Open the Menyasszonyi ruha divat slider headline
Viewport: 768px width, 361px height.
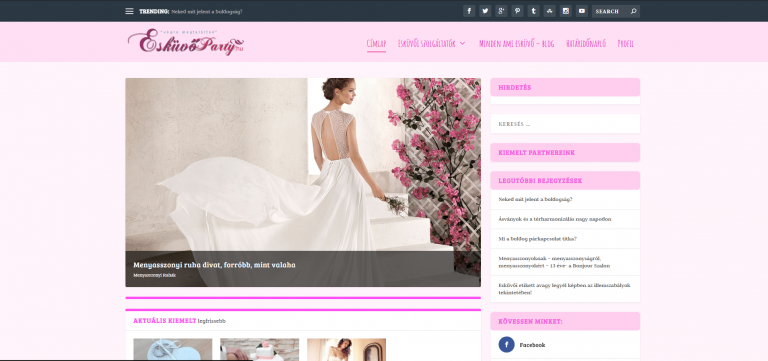click(x=214, y=265)
